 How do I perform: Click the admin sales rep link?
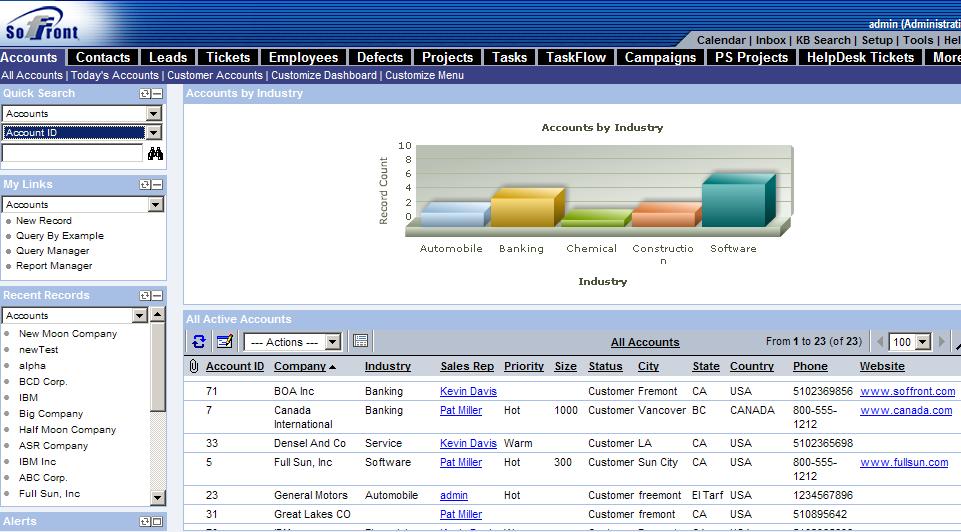[454, 495]
